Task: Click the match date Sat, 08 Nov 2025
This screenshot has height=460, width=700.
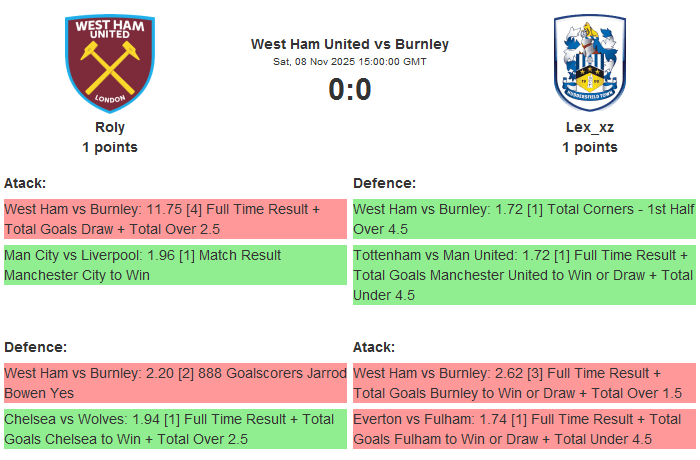Action: 350,62
